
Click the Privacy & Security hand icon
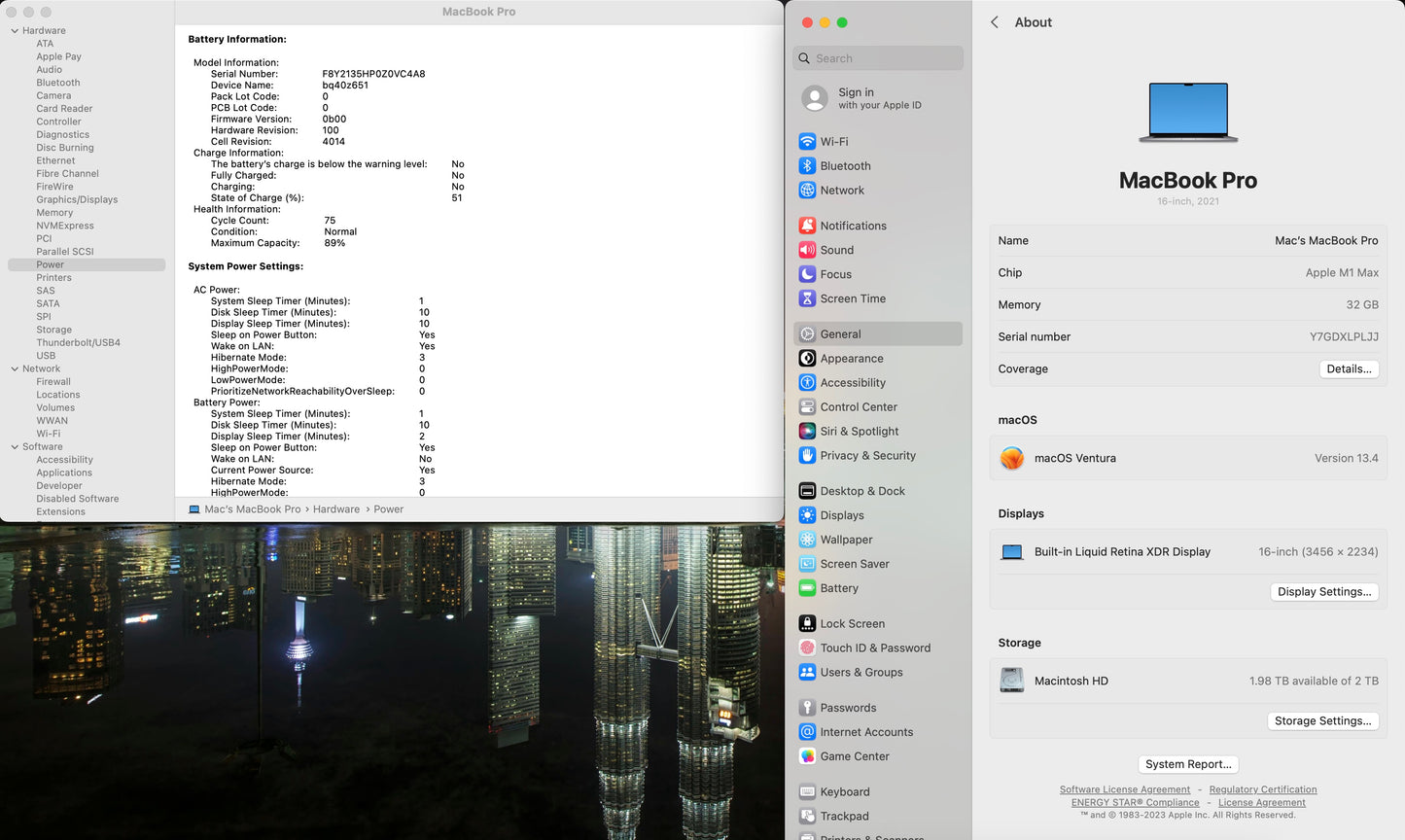pos(807,455)
